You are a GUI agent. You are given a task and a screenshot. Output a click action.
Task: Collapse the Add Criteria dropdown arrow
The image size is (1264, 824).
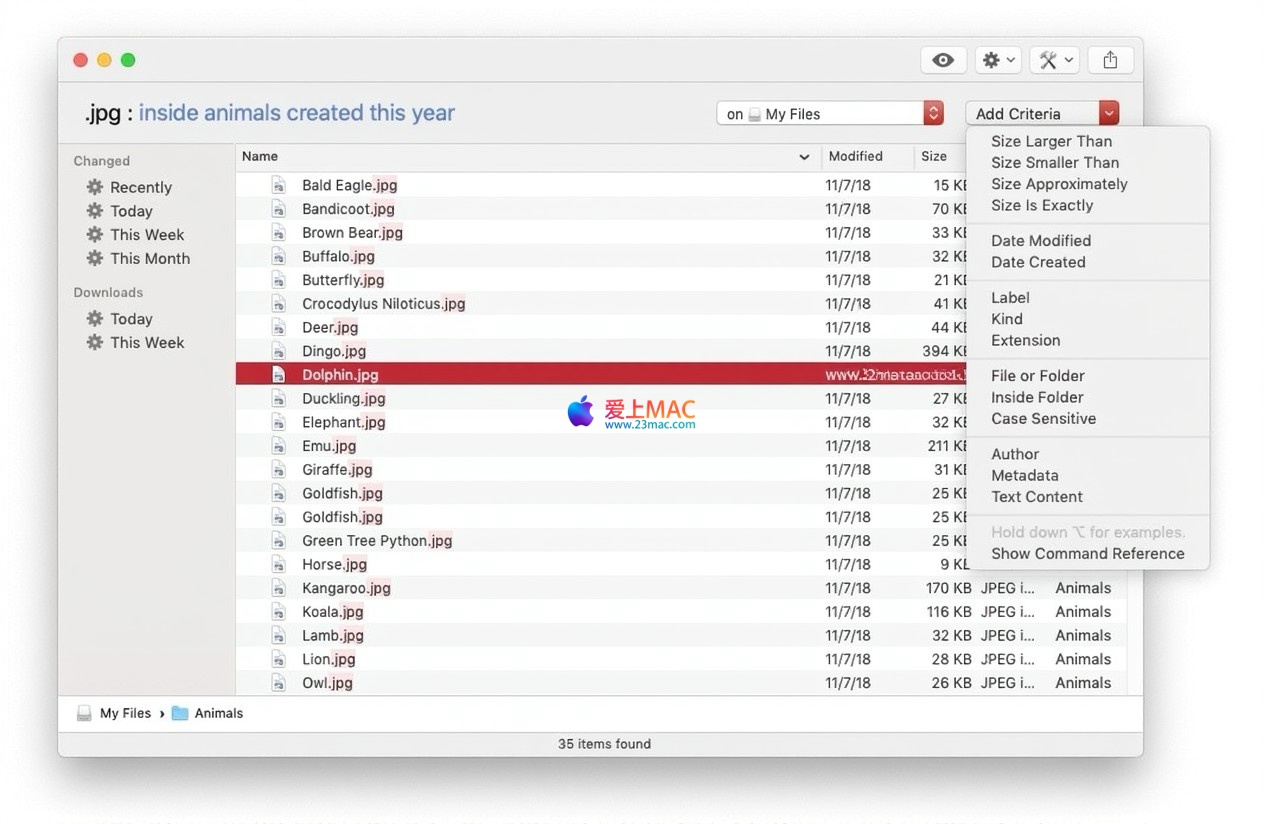coord(1109,114)
